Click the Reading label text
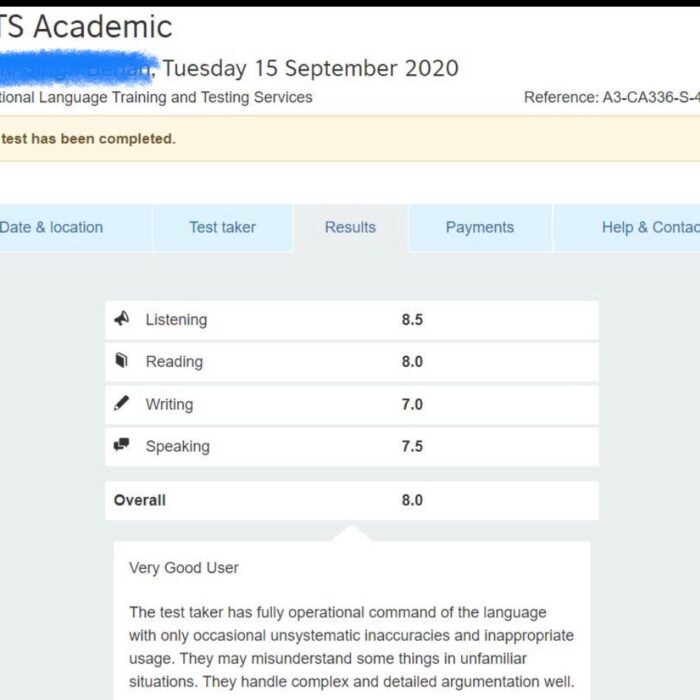The image size is (700, 700). click(175, 362)
